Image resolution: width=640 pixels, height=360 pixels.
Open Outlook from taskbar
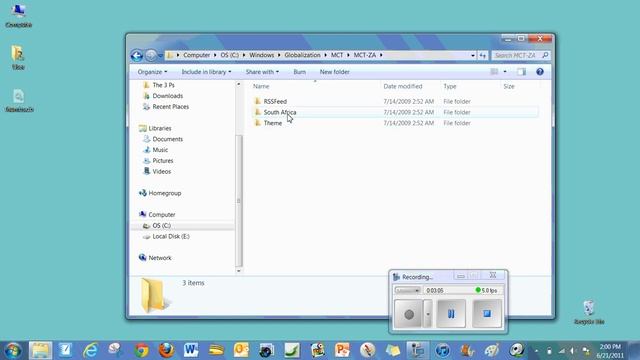point(241,350)
